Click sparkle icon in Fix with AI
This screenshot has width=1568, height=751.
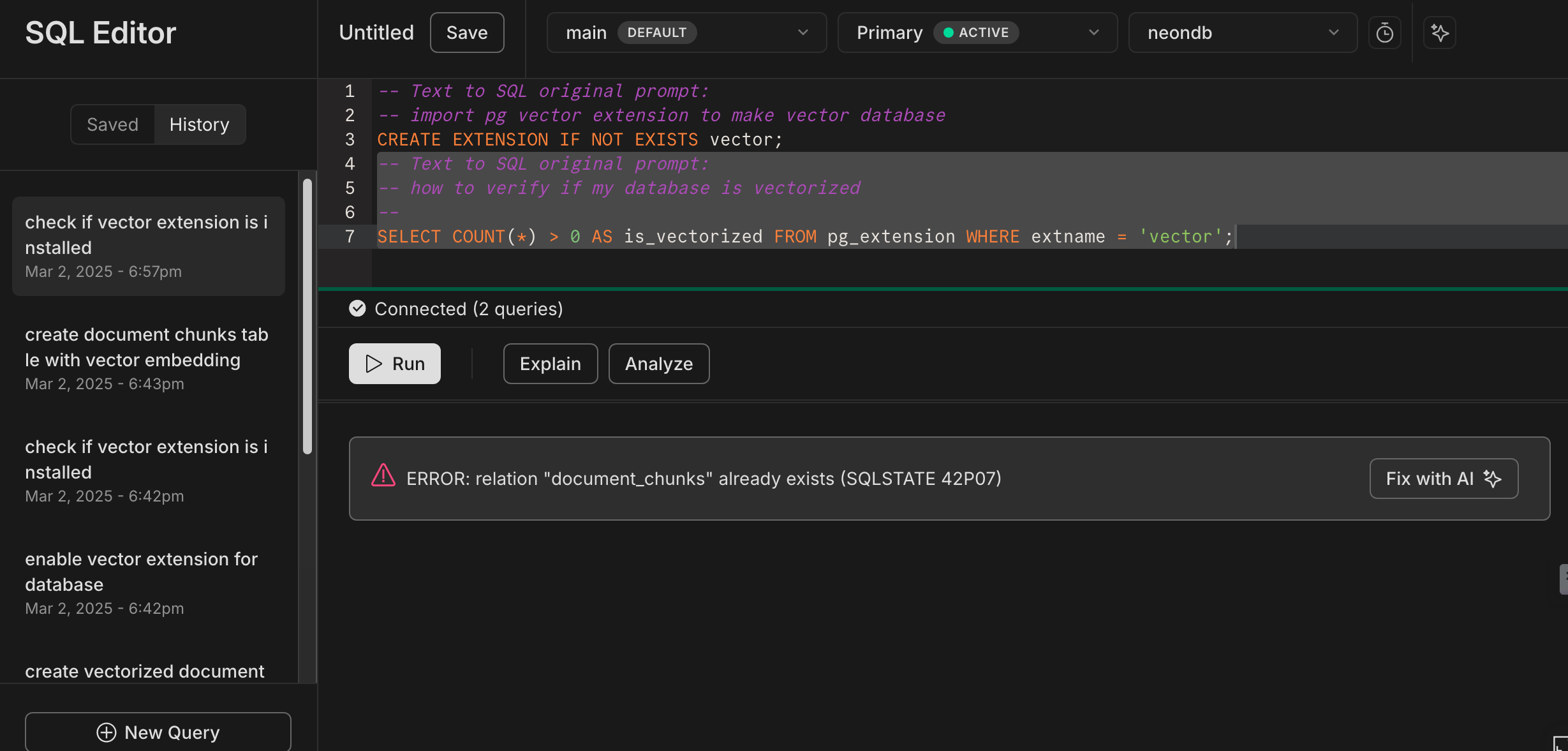tap(1493, 479)
